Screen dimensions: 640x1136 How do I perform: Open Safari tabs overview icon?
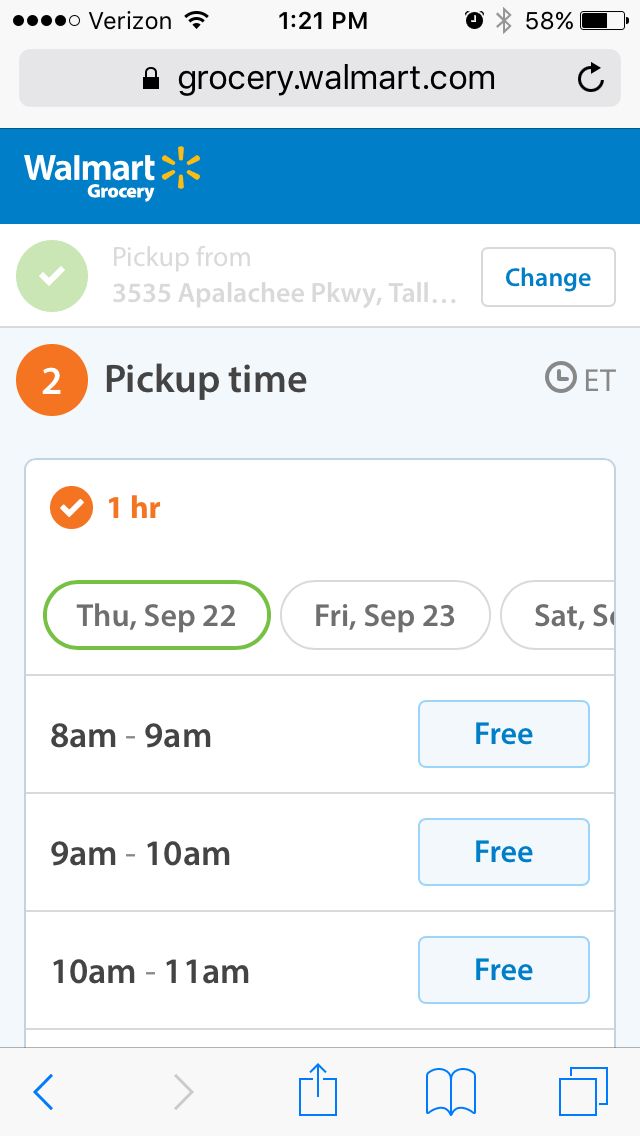(x=583, y=1091)
